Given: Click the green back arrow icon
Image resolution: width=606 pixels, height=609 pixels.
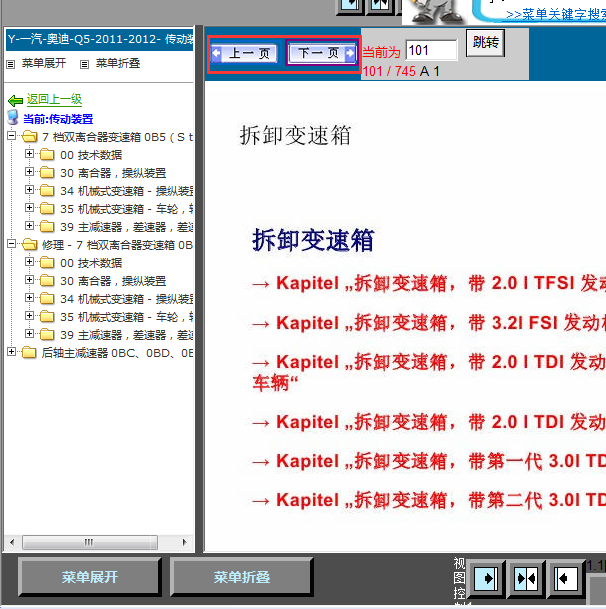Looking at the screenshot, I should pyautogui.click(x=16, y=101).
